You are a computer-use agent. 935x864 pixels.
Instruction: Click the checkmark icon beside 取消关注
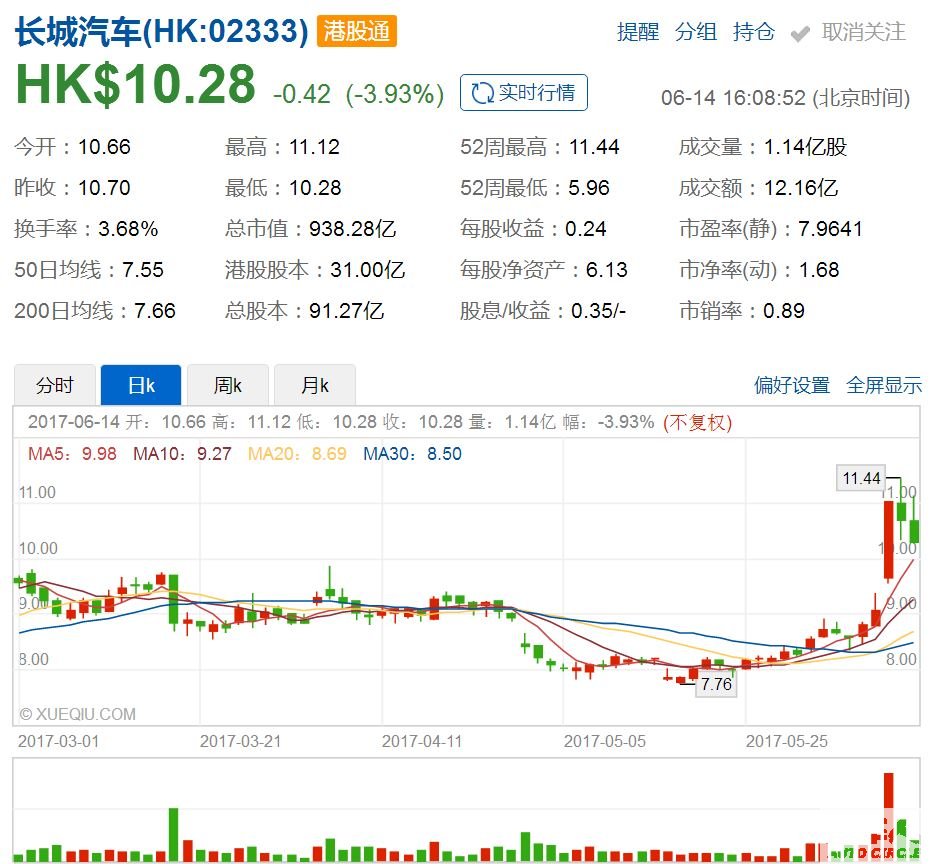(800, 34)
